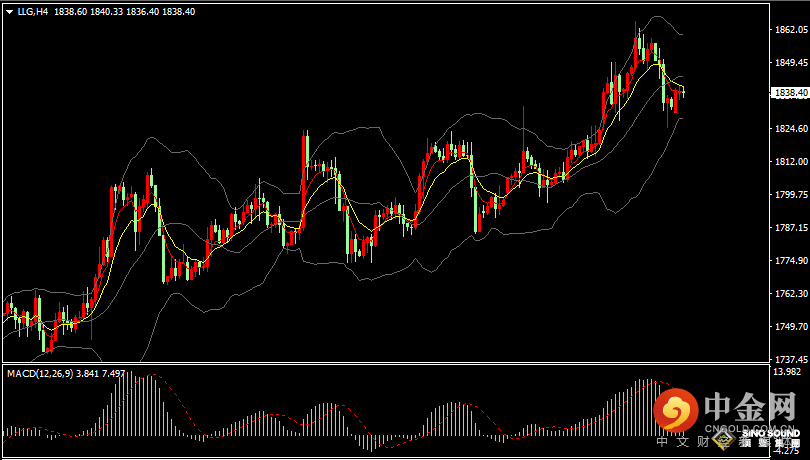Click the 13.982 value on the MACD scale
This screenshot has width=810, height=460.
[x=788, y=372]
